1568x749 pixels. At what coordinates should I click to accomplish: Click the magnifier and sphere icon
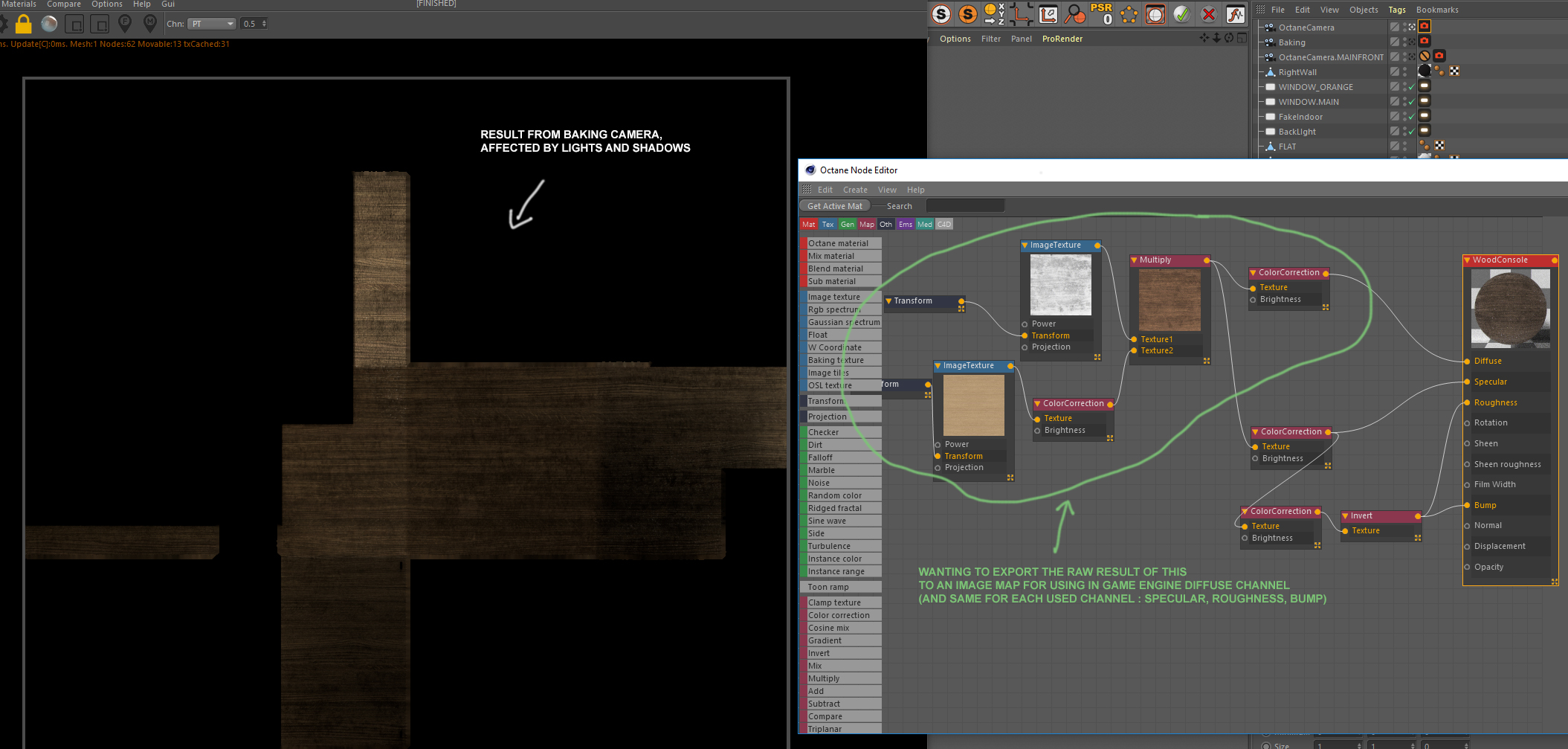1074,14
